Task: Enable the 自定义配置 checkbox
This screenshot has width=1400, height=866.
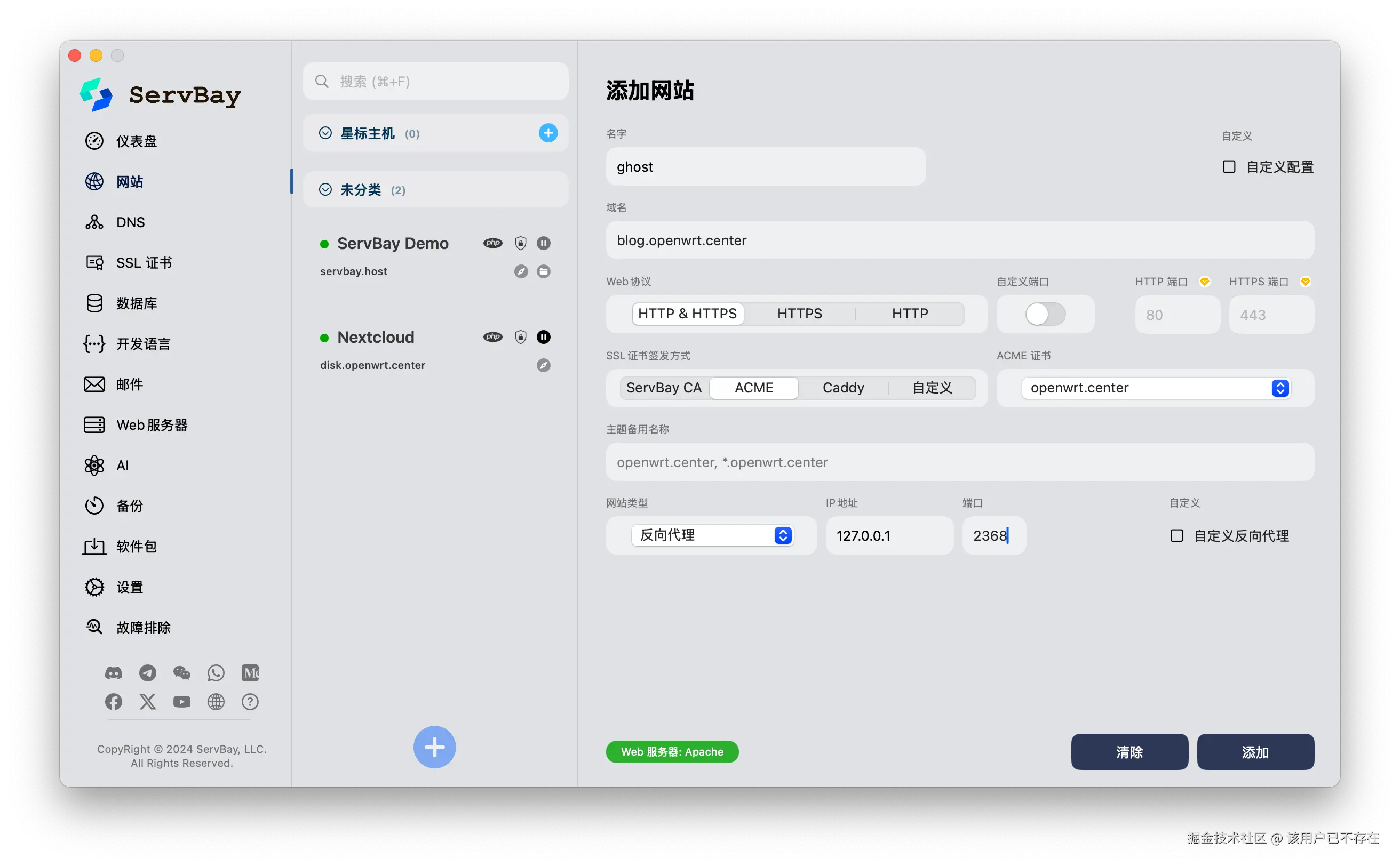Action: pos(1229,167)
